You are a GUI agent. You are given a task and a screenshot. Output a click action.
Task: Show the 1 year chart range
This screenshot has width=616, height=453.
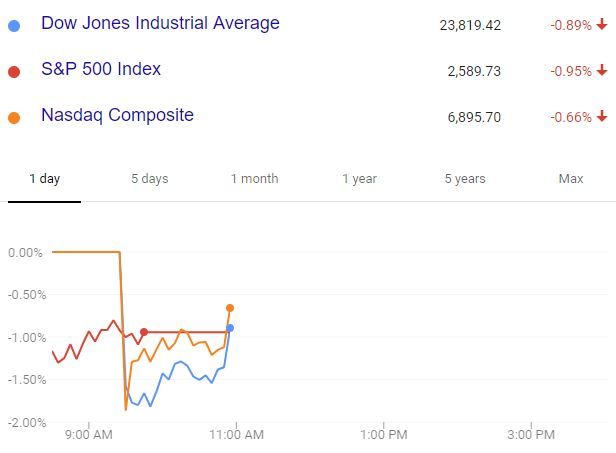click(x=359, y=179)
